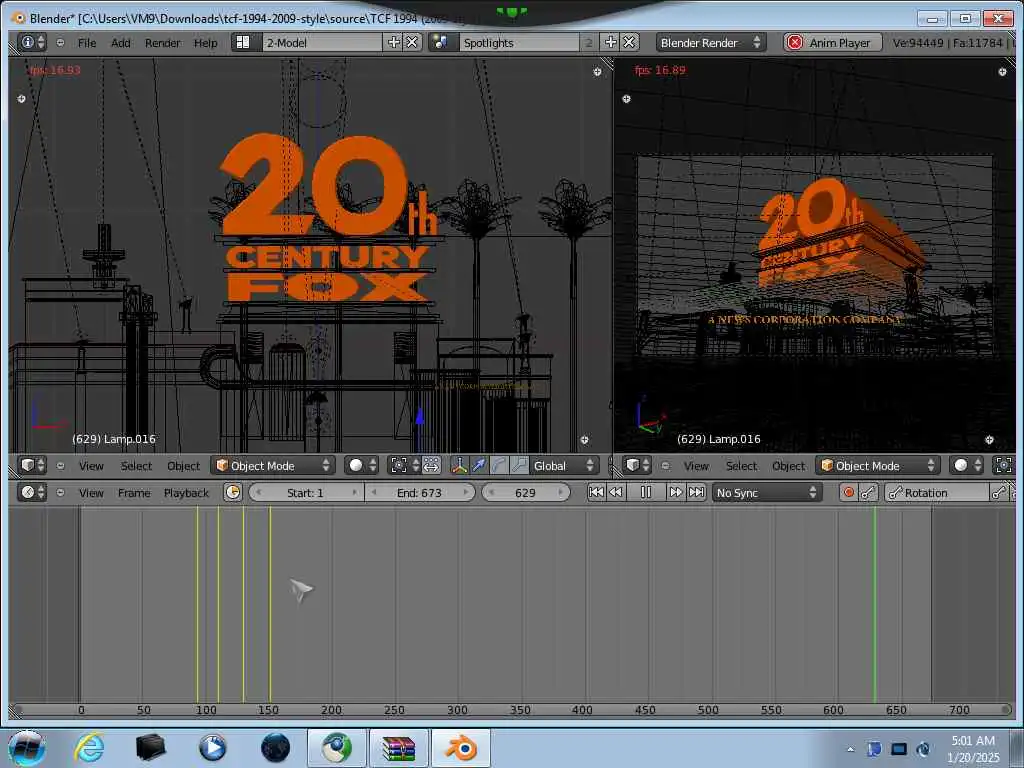Screen dimensions: 1024x768
Task: Collapse the Info header menus toggle
Action: [x=60, y=42]
